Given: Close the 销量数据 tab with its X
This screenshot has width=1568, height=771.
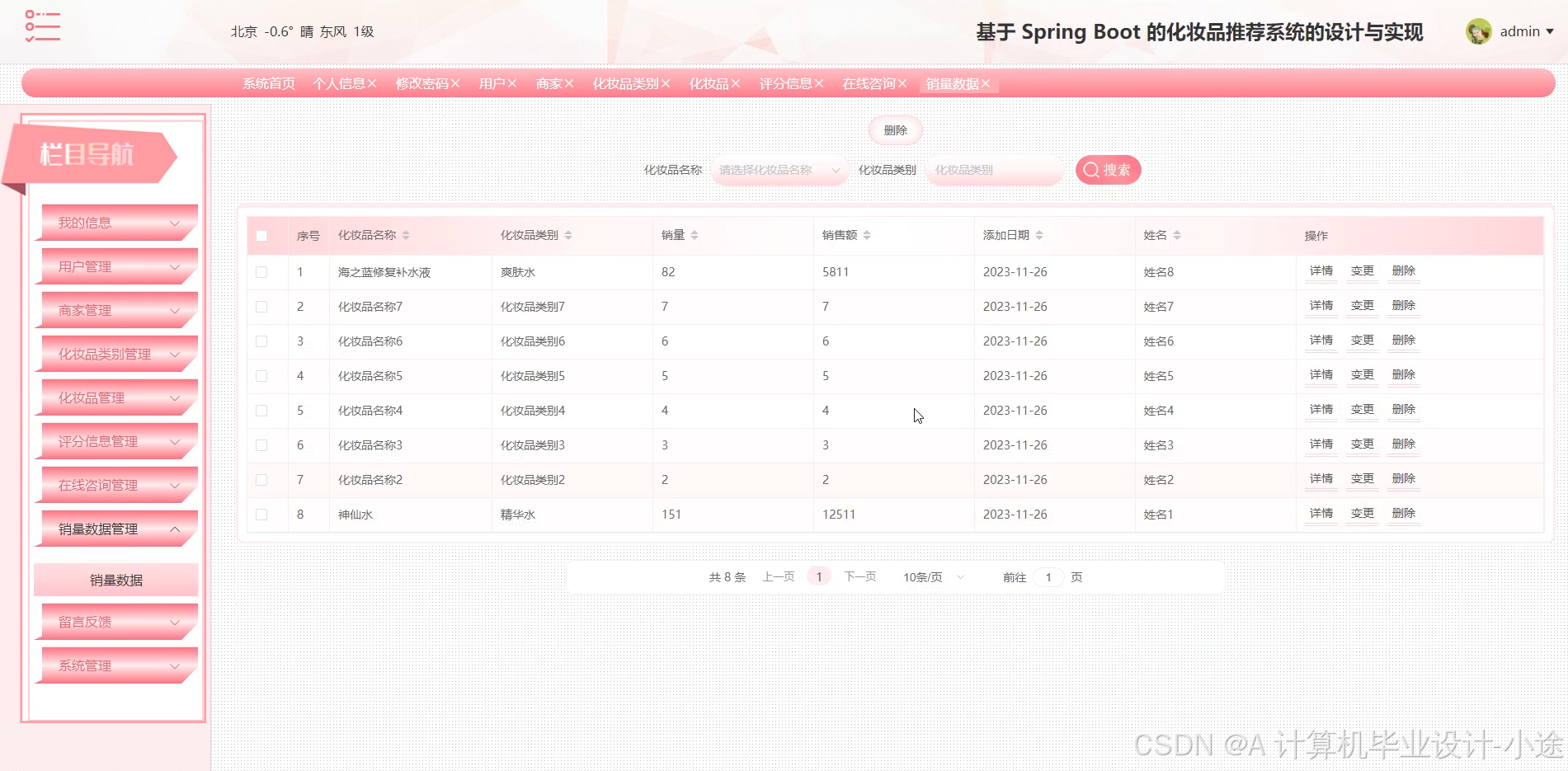Looking at the screenshot, I should click(986, 83).
